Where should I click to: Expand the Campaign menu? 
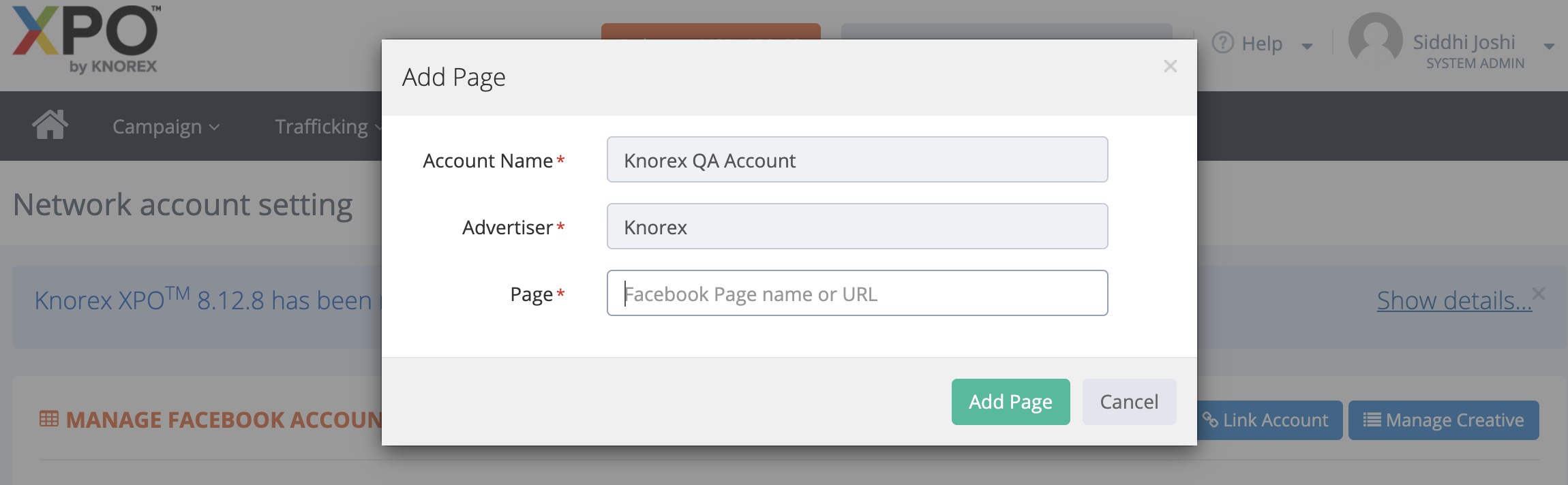166,127
